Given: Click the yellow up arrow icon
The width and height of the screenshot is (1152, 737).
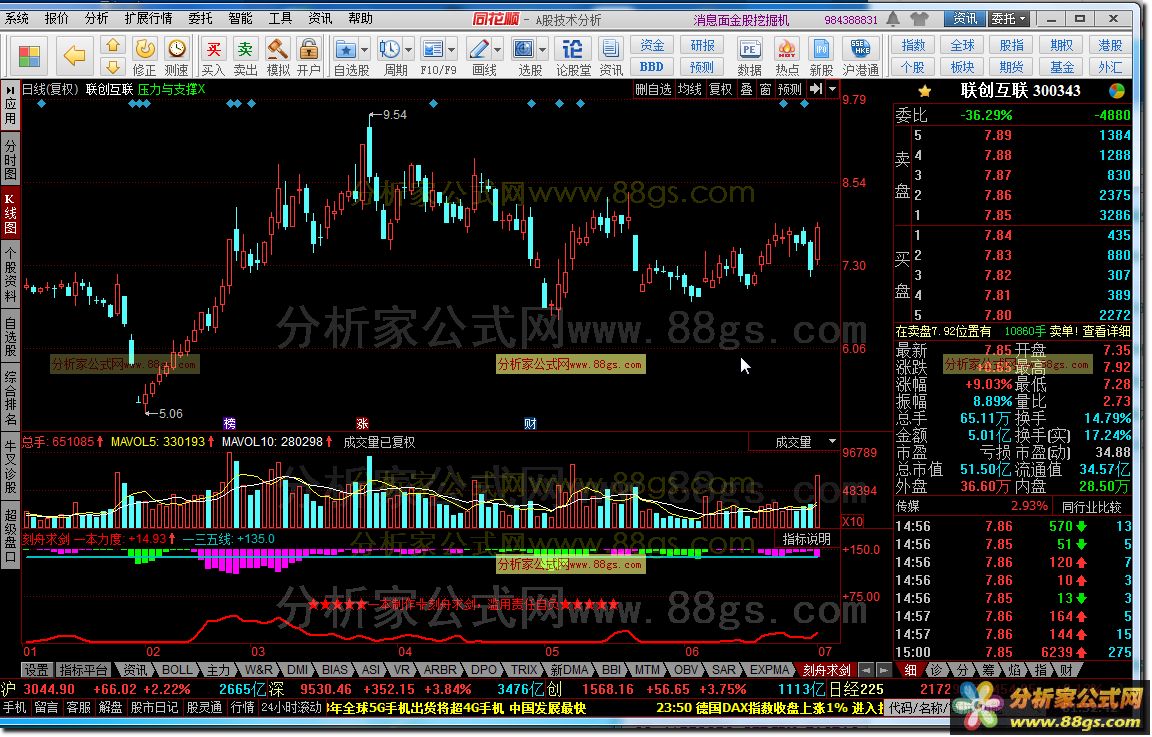Looking at the screenshot, I should pyautogui.click(x=112, y=46).
